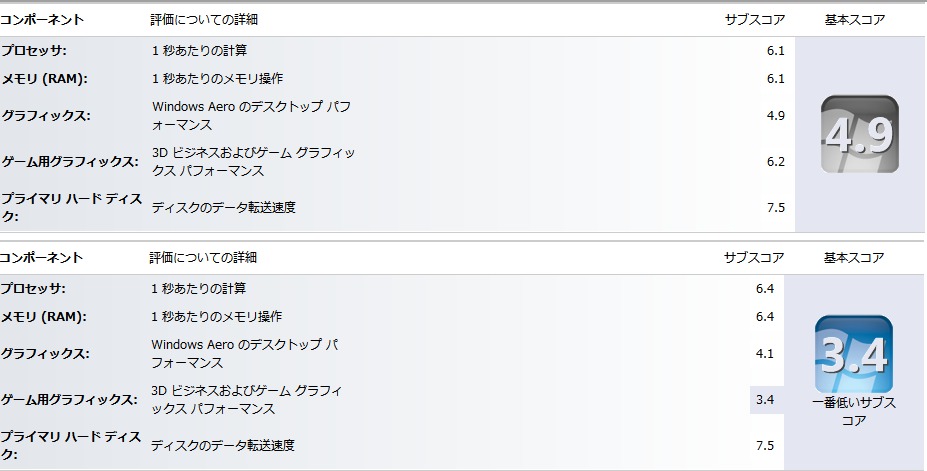
Task: Click the lower table's ディスクのデータ転送速度 description
Action: pyautogui.click(x=223, y=445)
